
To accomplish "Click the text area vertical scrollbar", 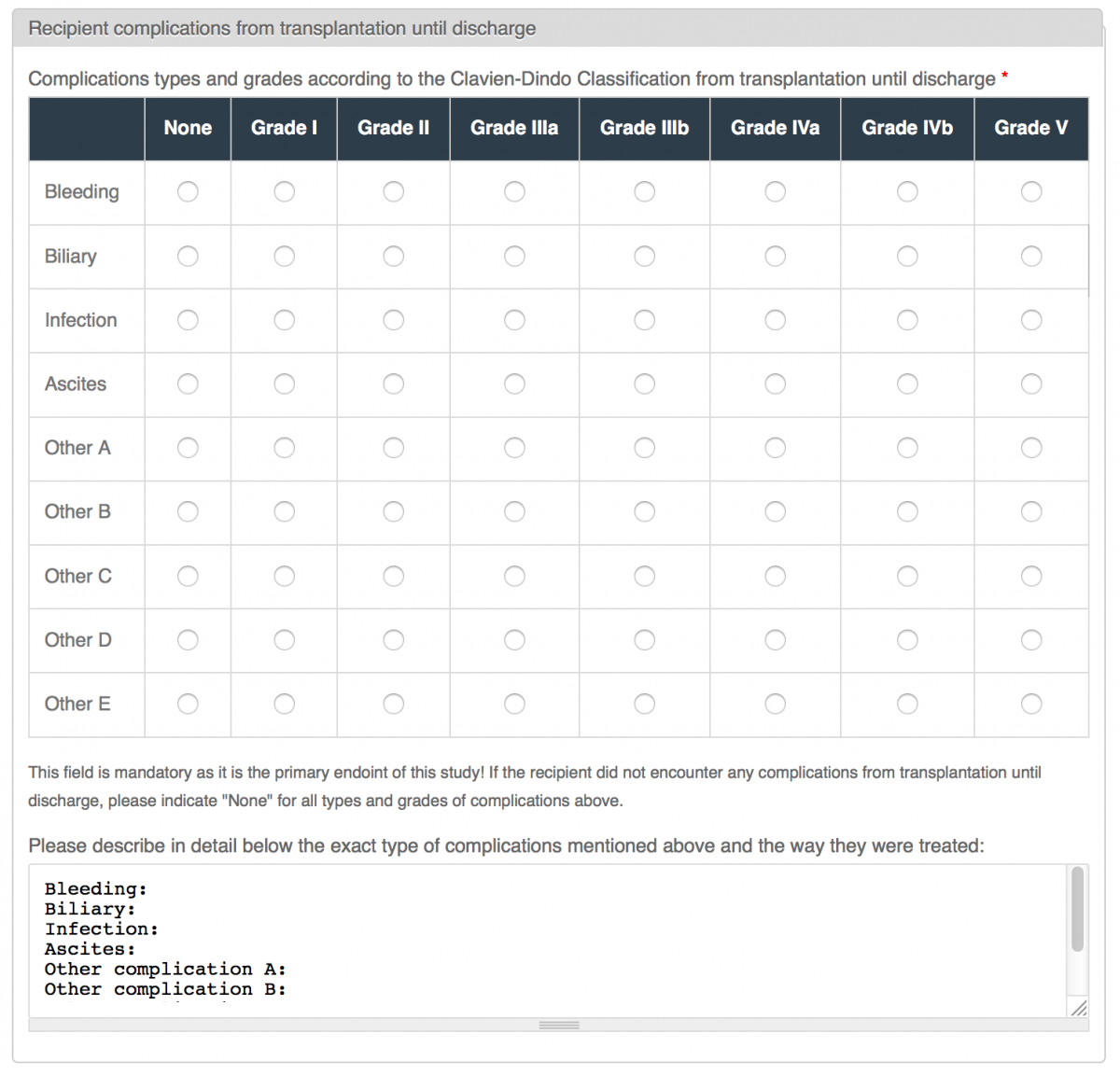I will click(x=1077, y=910).
